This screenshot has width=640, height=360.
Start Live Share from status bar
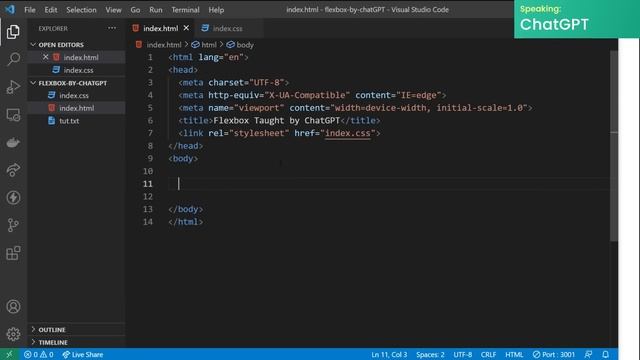click(83, 354)
